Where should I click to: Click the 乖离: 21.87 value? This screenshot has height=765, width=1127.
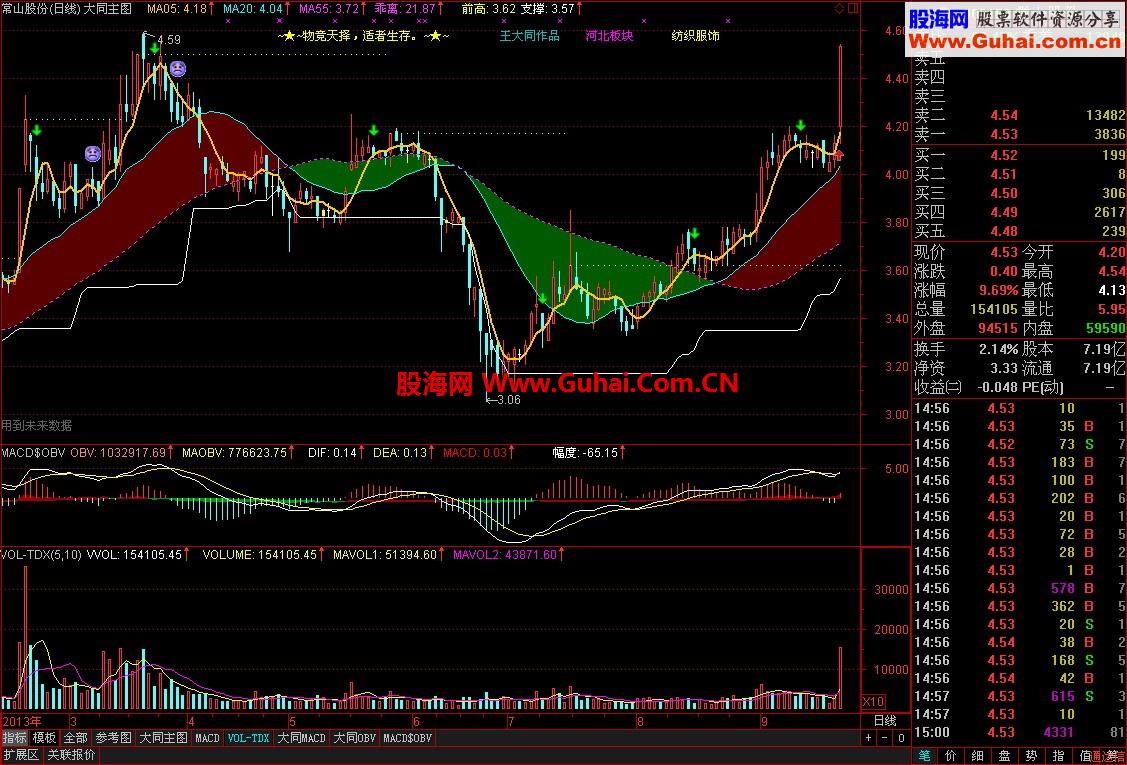click(x=405, y=9)
